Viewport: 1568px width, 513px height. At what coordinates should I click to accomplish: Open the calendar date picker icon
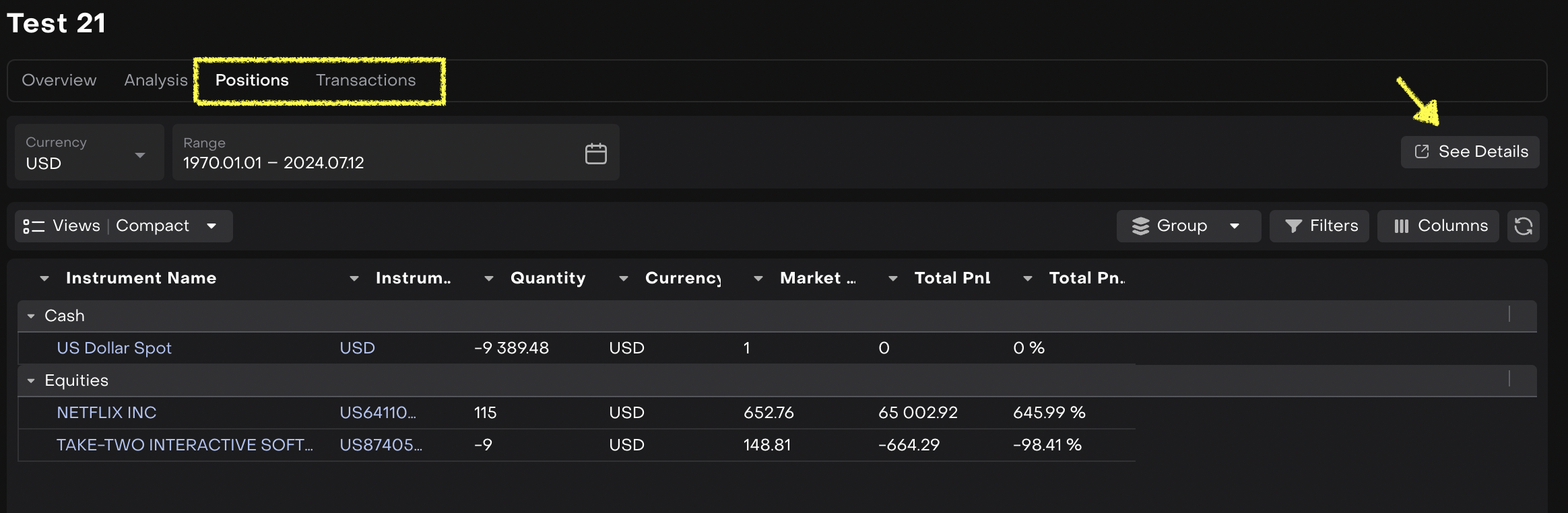click(x=595, y=153)
